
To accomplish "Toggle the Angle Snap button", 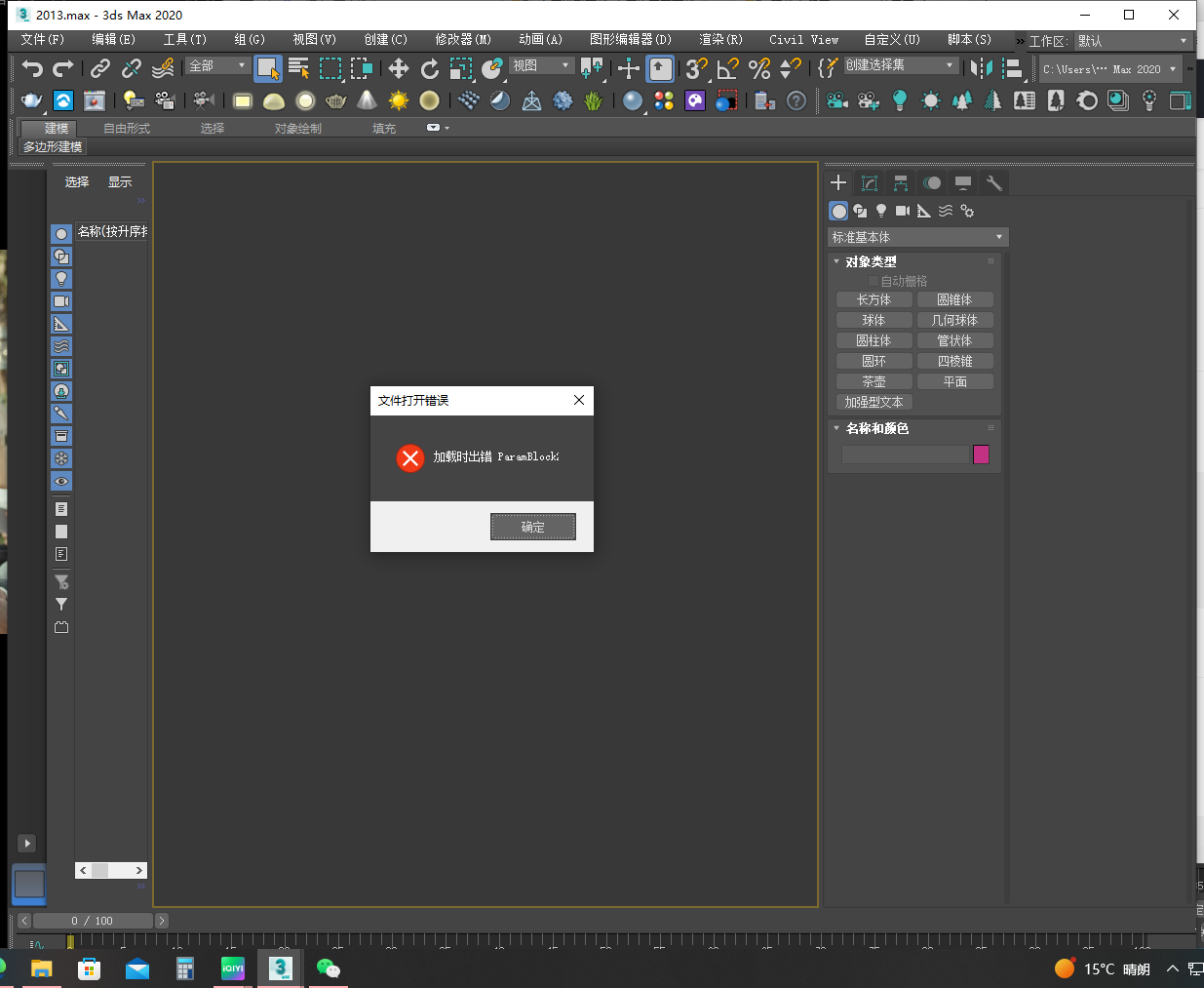I will click(727, 68).
